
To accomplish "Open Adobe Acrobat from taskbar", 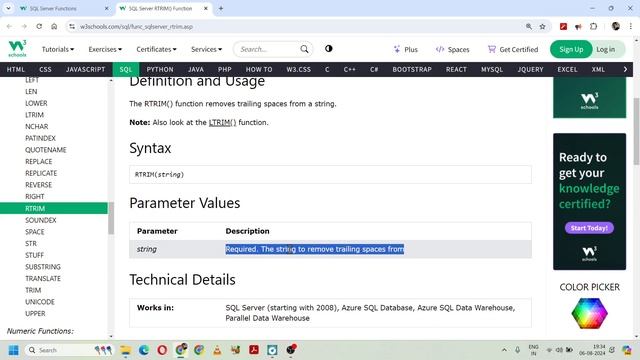I will tap(254, 350).
